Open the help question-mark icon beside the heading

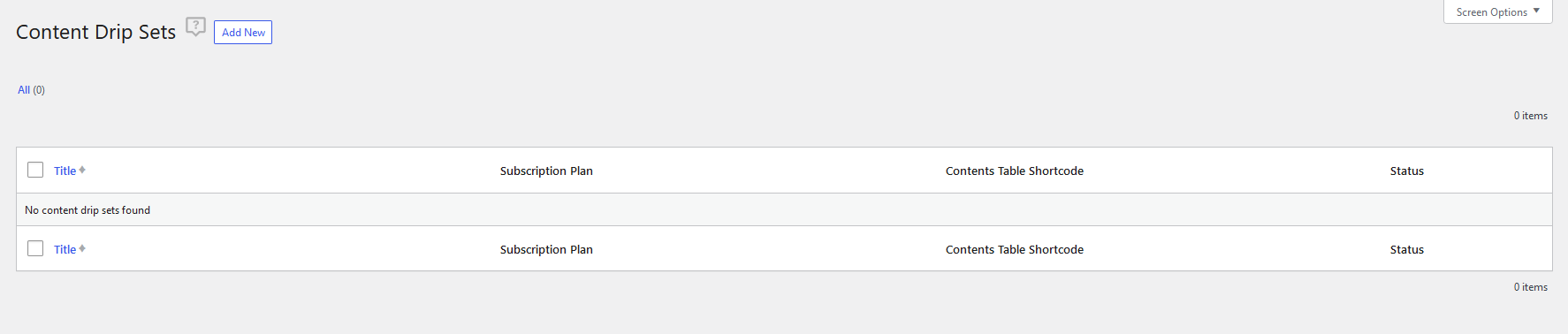click(x=196, y=27)
